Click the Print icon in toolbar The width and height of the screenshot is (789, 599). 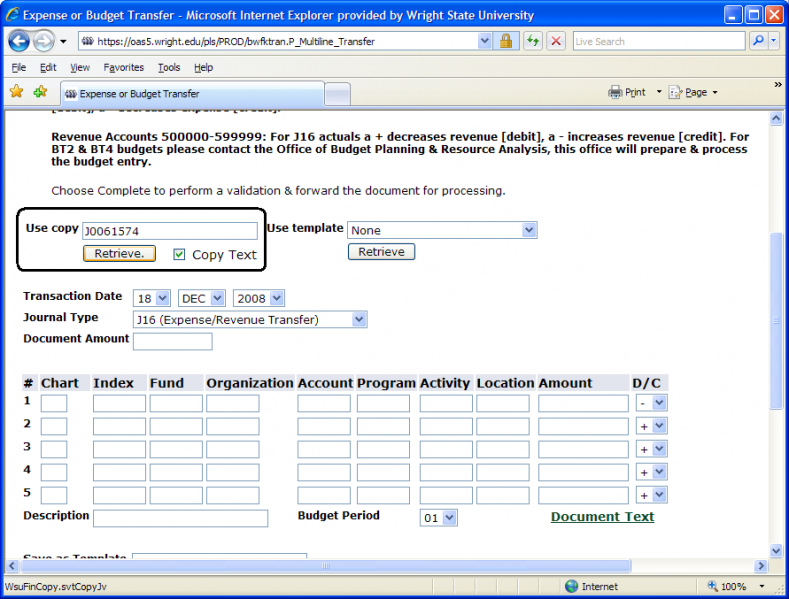click(627, 92)
